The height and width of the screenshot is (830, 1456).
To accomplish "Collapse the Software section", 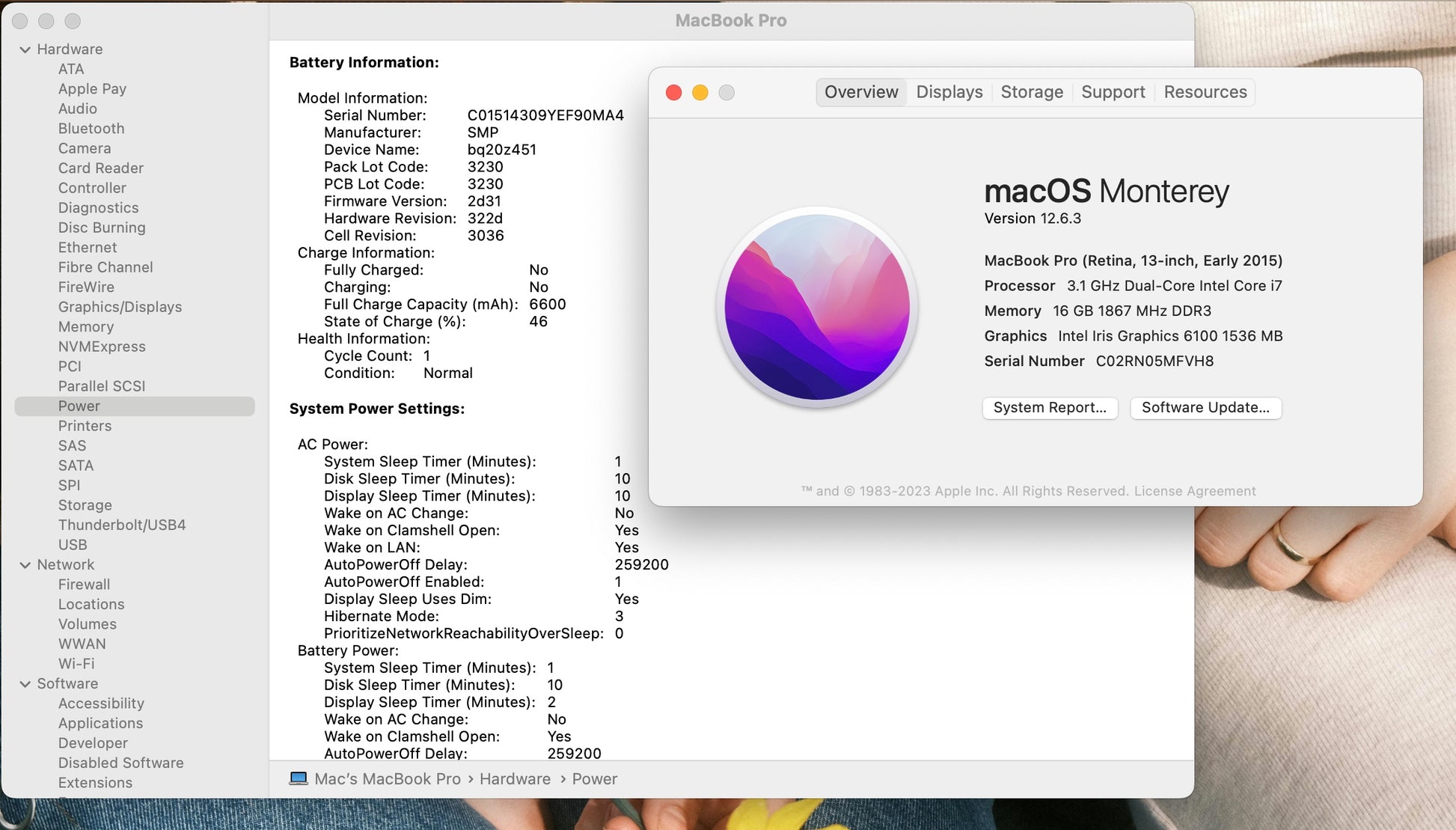I will [x=25, y=684].
